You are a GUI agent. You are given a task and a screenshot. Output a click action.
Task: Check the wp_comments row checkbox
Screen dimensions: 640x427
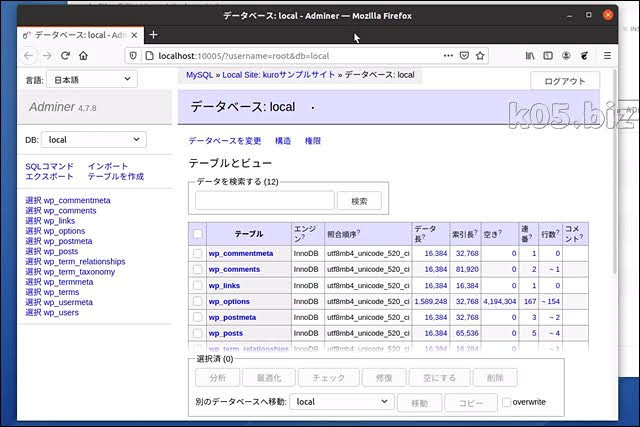coord(198,269)
